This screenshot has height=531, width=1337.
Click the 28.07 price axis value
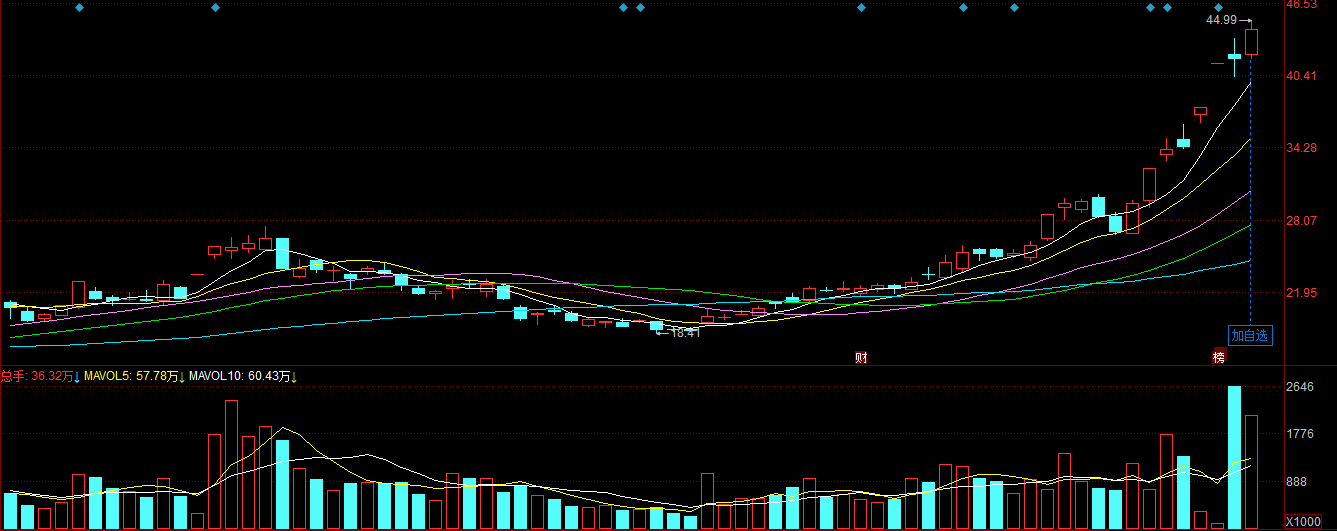tap(1301, 221)
